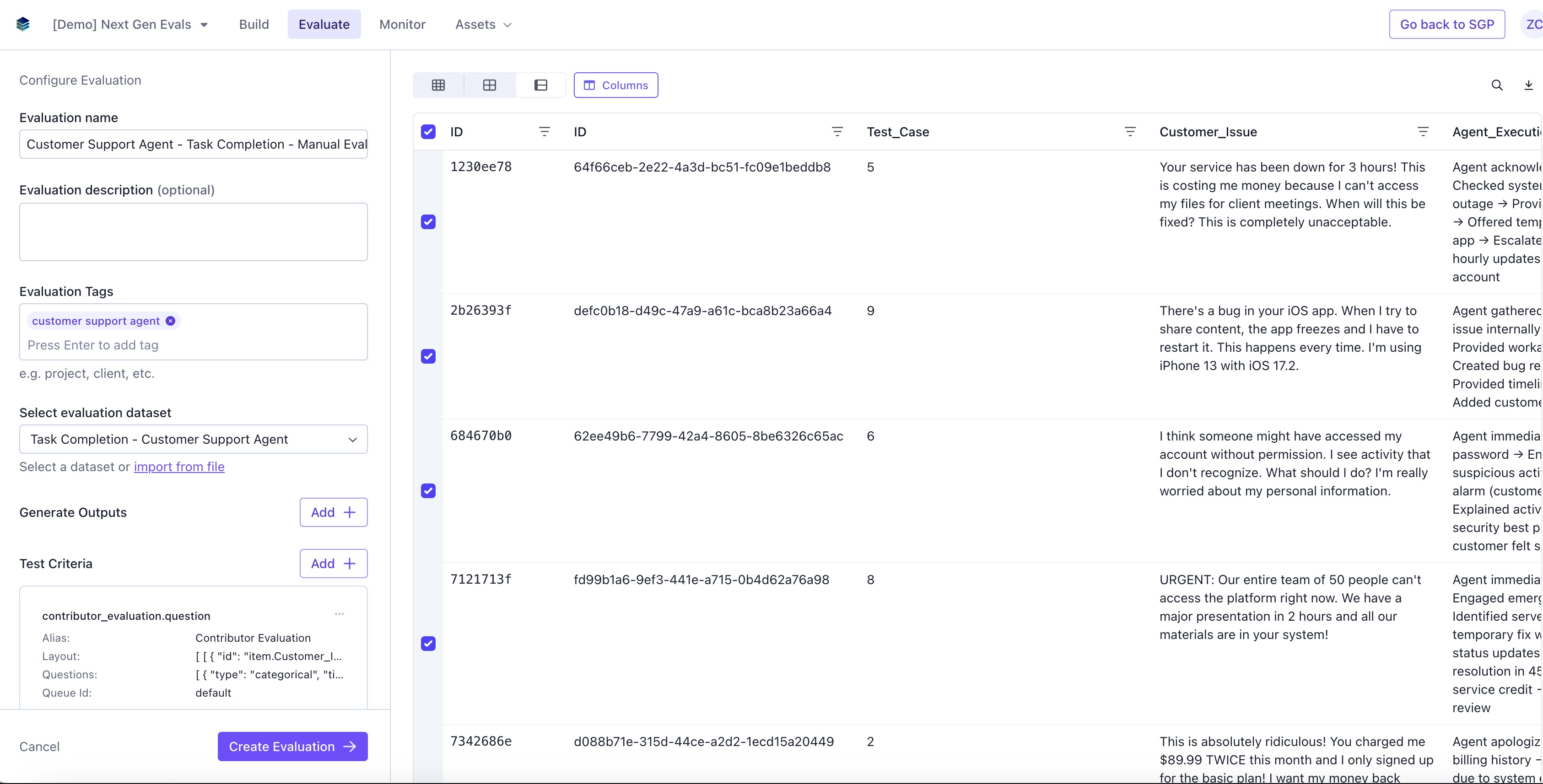1543x784 pixels.
Task: Click UUID d088b71e-315d-44ce-a2d2-1ecd15a20449
Action: click(704, 741)
